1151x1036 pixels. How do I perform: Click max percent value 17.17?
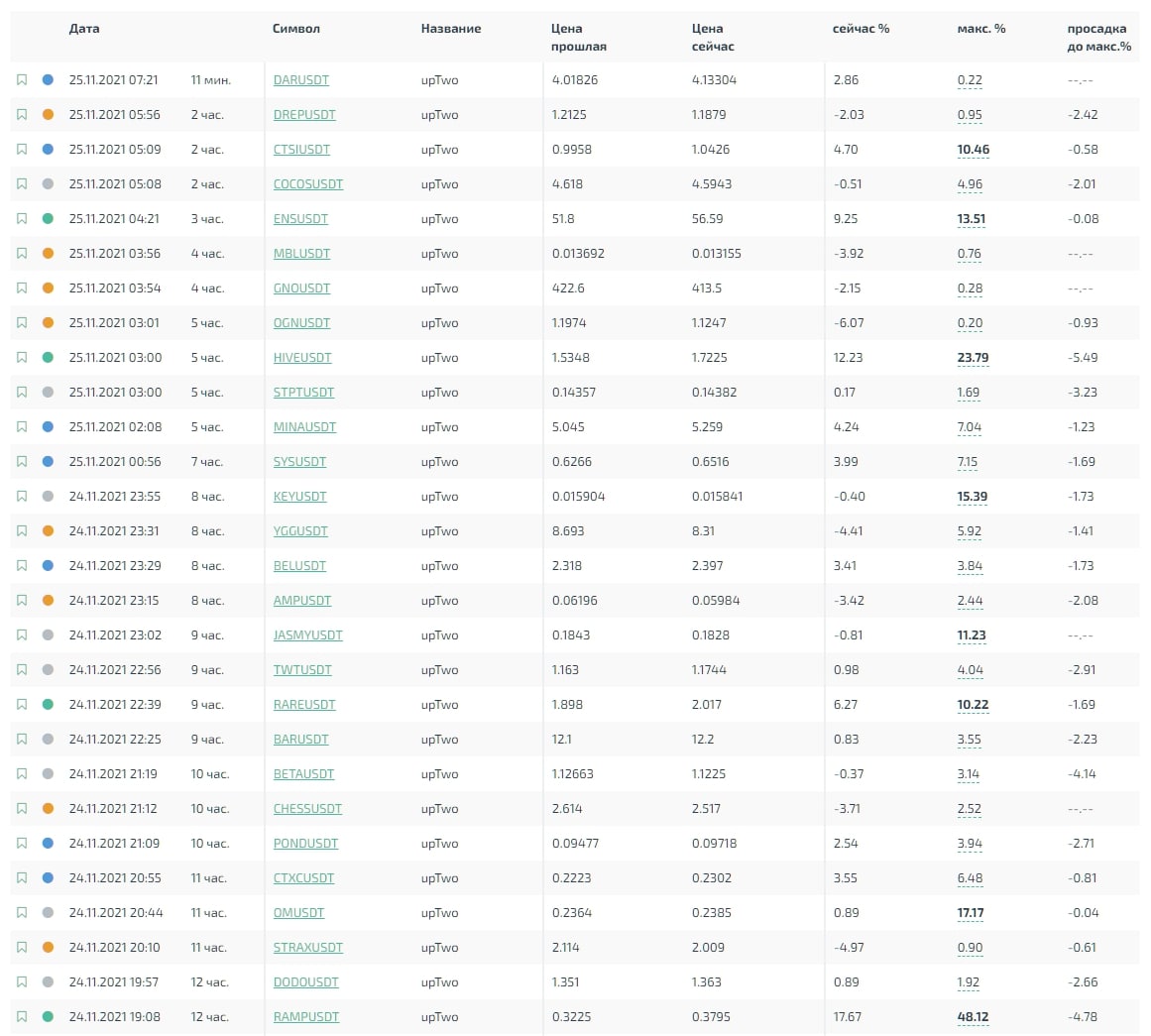click(x=971, y=913)
